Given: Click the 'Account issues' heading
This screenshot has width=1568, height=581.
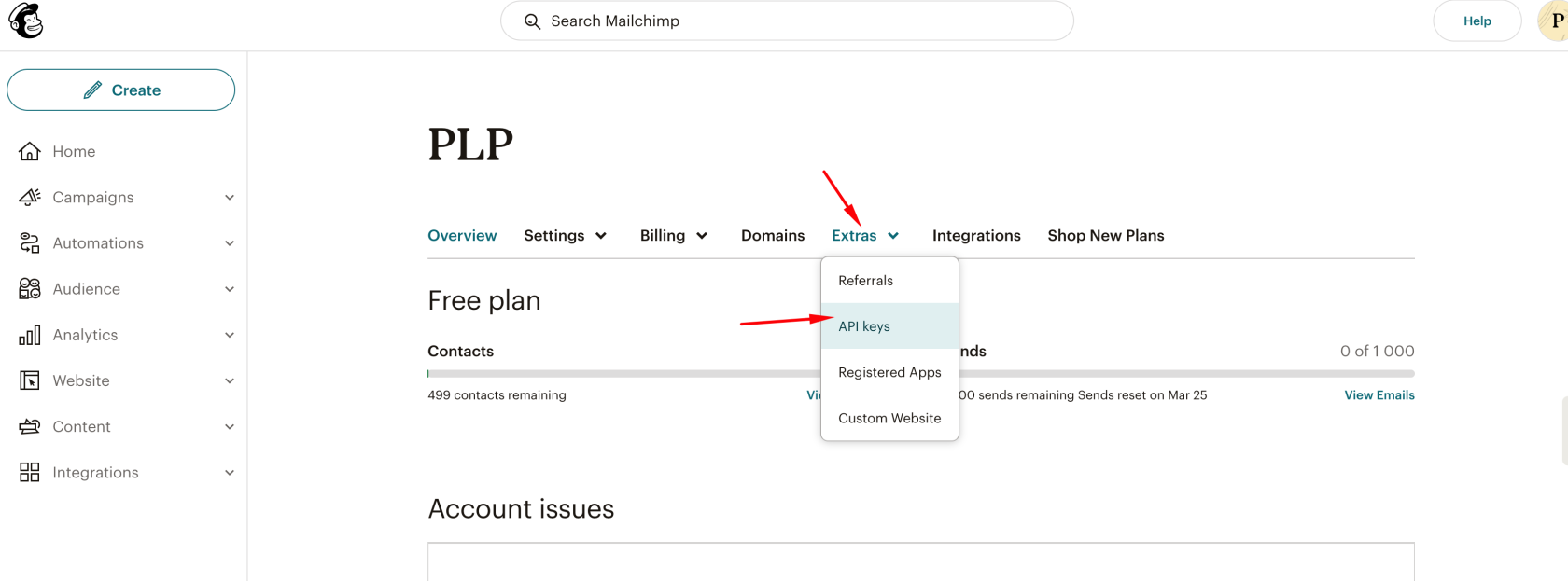Looking at the screenshot, I should click(x=521, y=509).
